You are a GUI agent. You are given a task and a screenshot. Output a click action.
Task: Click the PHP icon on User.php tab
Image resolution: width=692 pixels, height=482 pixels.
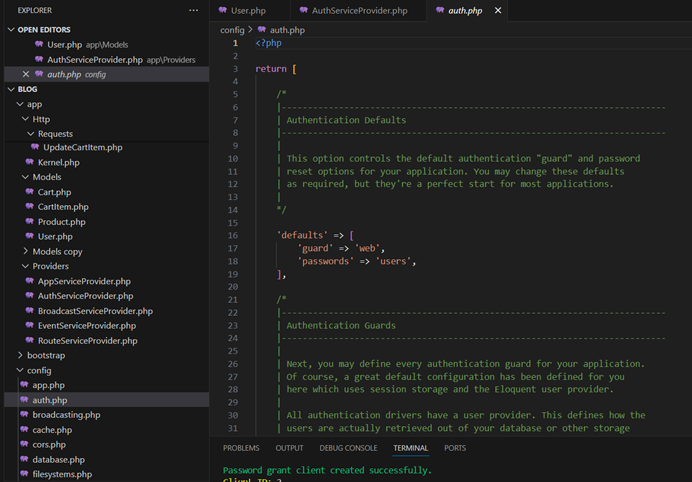[223, 11]
